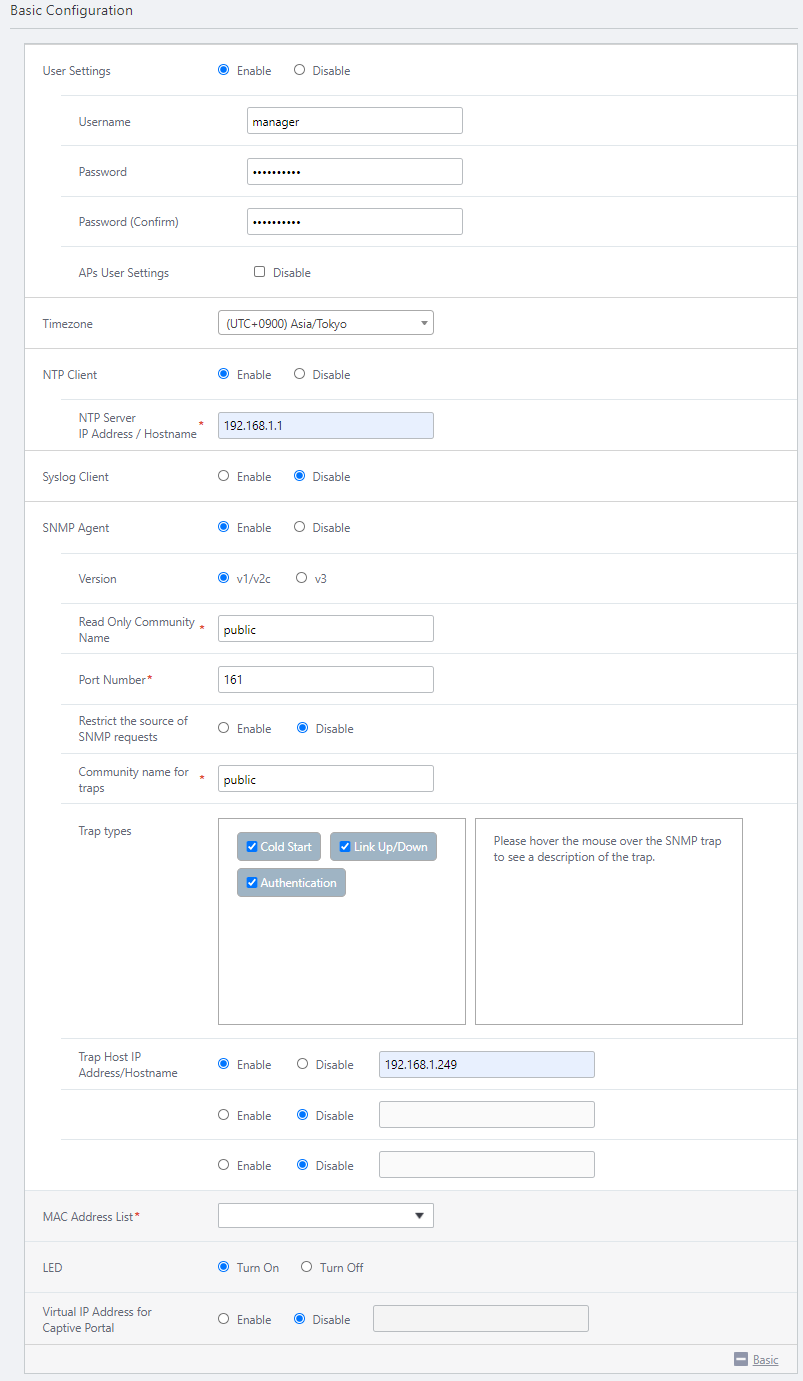The image size is (803, 1381).
Task: Uncheck the Cold Start trap type
Action: coord(252,847)
